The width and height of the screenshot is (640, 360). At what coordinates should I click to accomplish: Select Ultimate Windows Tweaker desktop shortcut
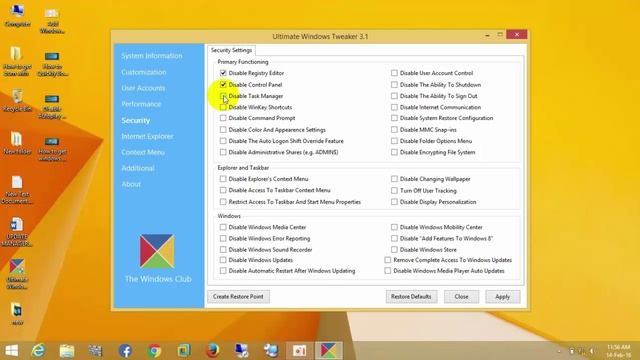click(x=17, y=273)
